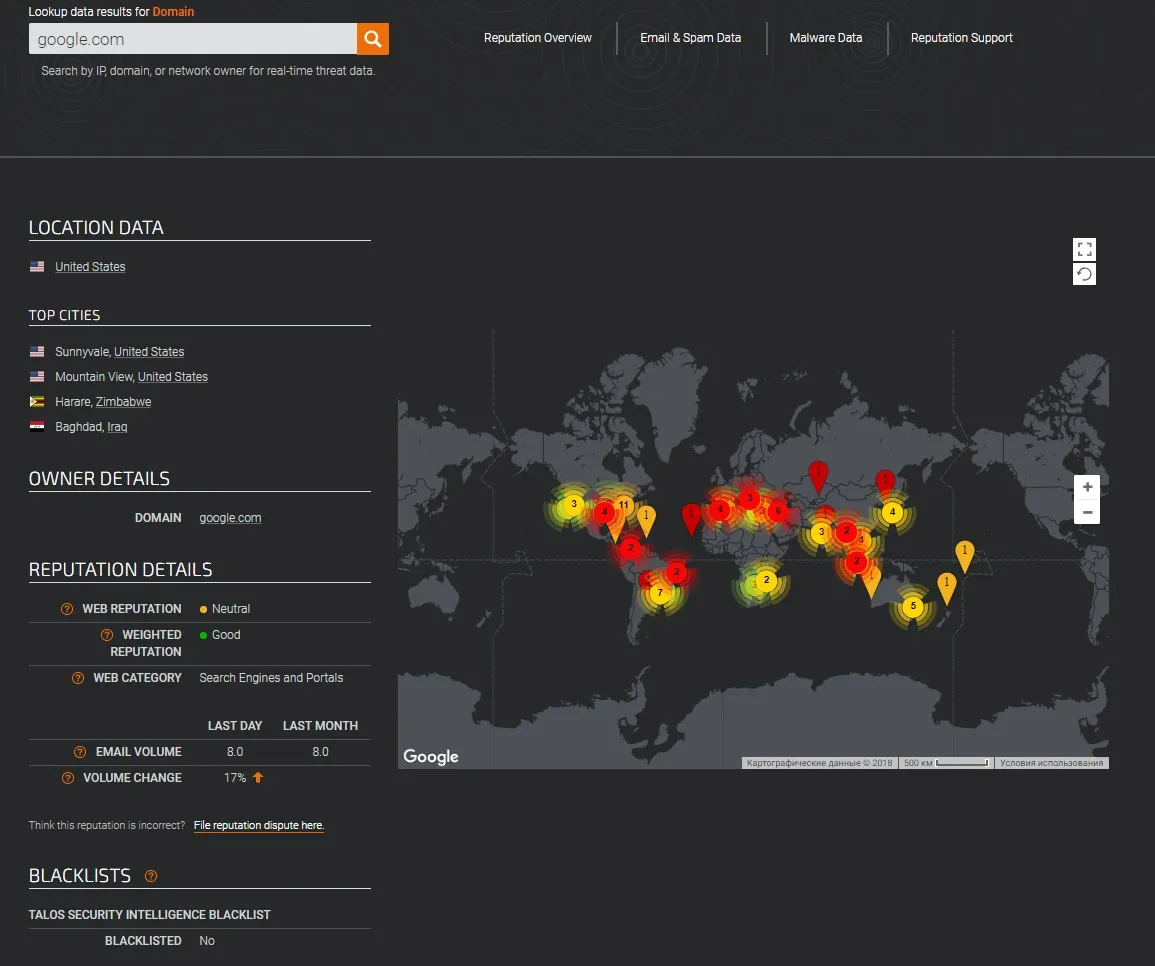Toggle fullscreen map view icon
The image size is (1155, 966).
(1084, 249)
